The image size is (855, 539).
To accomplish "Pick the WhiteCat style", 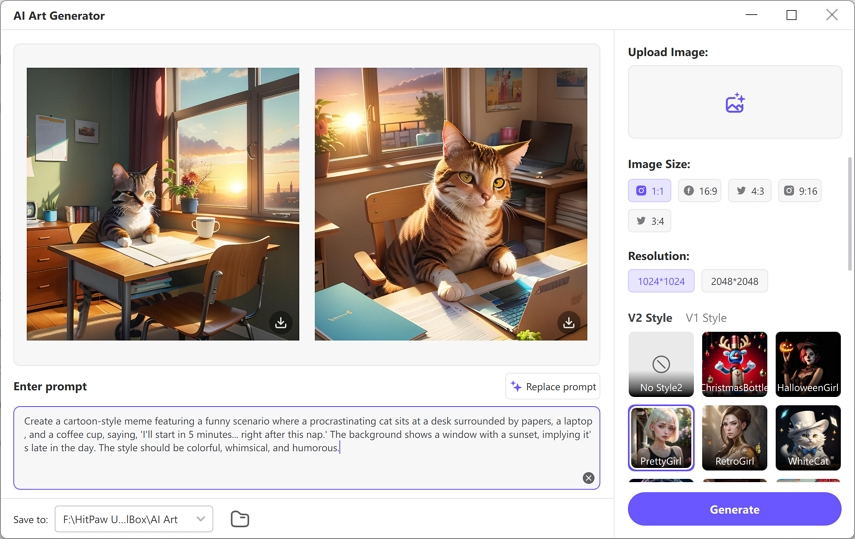I will coord(808,438).
